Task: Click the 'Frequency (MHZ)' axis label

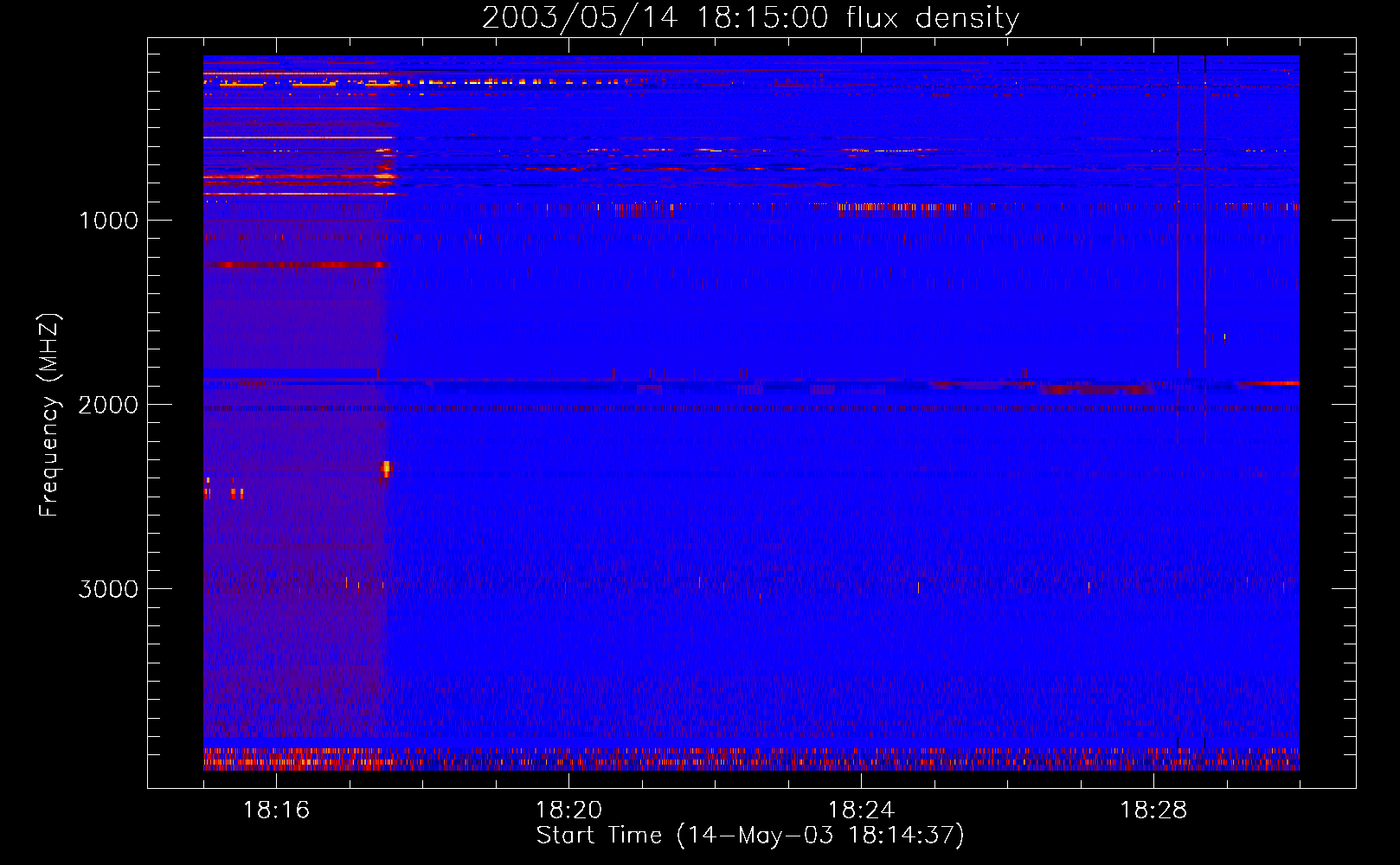Action: point(49,415)
